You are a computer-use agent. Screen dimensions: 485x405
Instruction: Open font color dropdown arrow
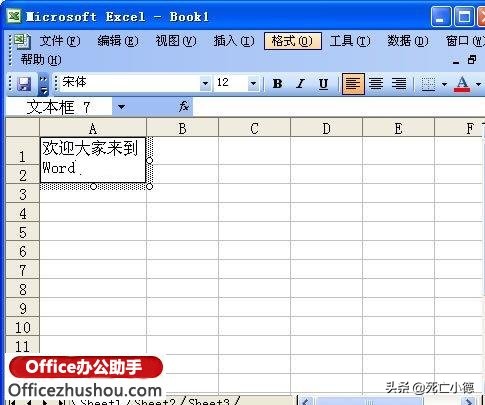[478, 84]
